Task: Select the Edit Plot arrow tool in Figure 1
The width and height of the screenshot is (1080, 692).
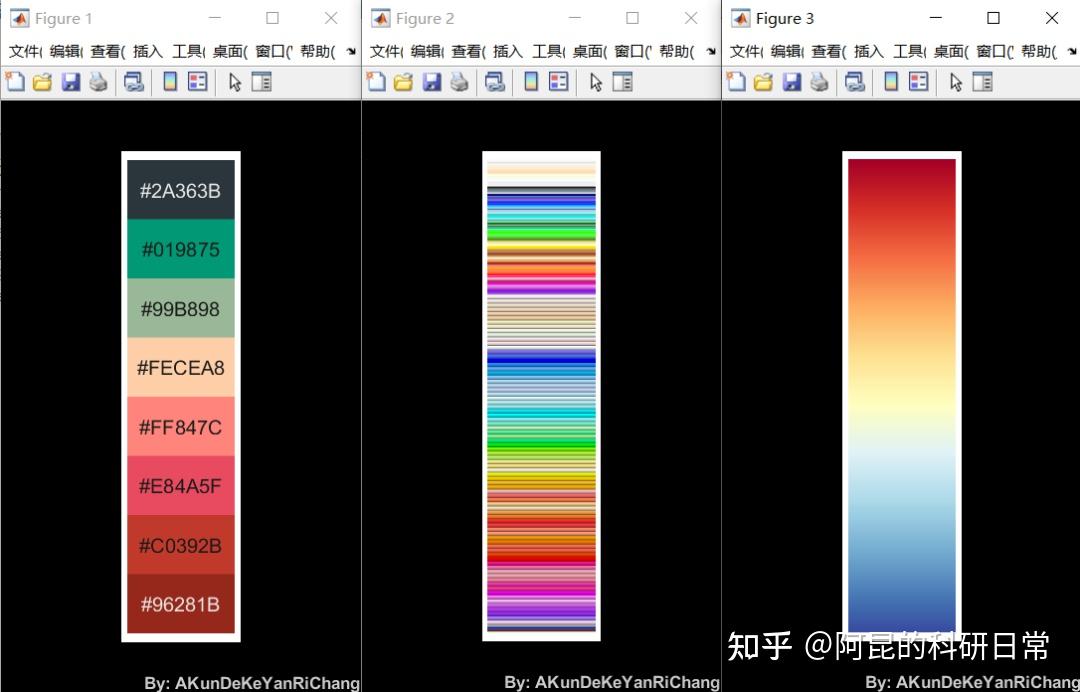Action: pos(234,82)
